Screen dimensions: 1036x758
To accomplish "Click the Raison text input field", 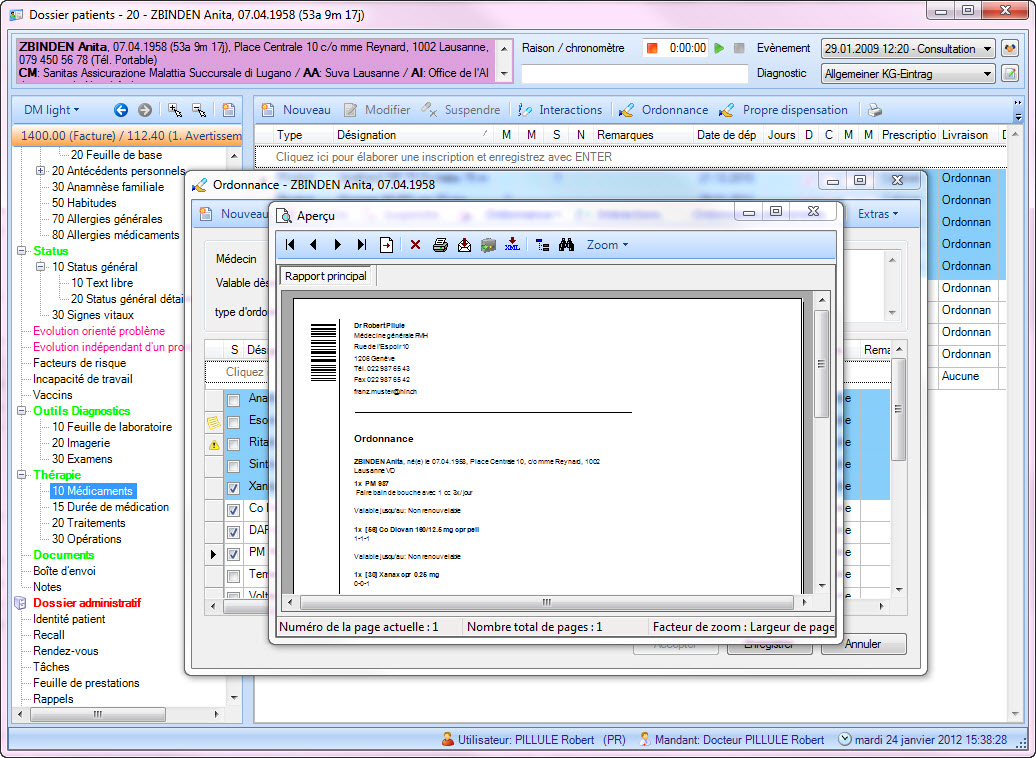I will pyautogui.click(x=634, y=73).
